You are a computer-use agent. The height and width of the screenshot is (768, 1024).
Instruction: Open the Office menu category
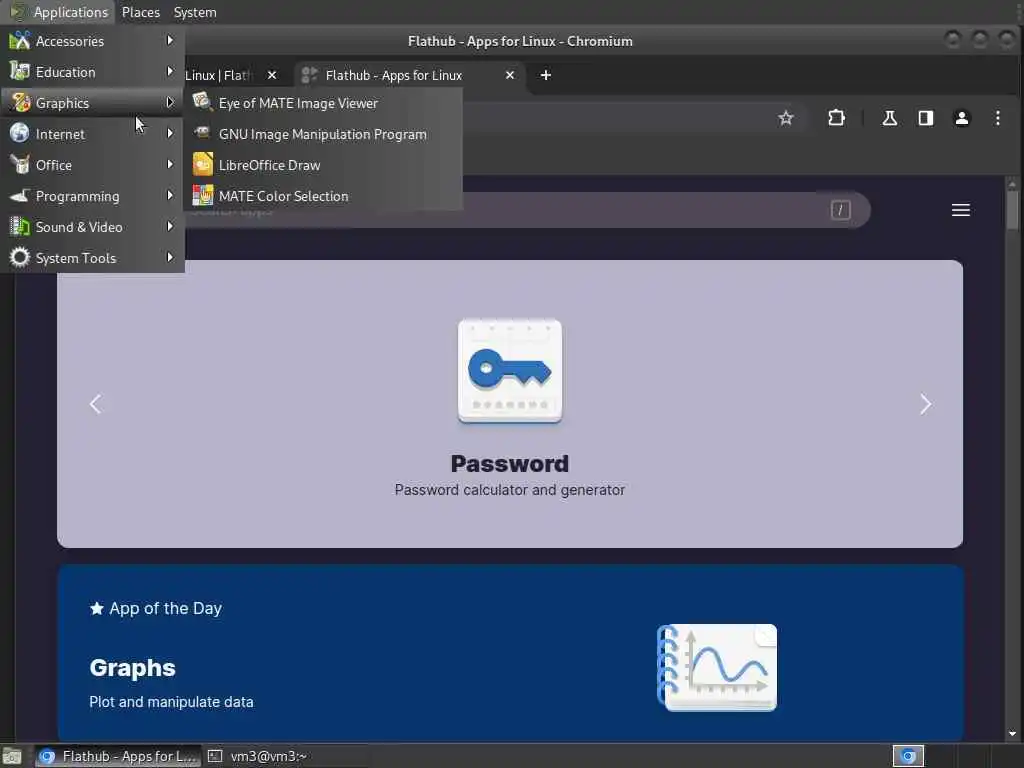click(92, 165)
